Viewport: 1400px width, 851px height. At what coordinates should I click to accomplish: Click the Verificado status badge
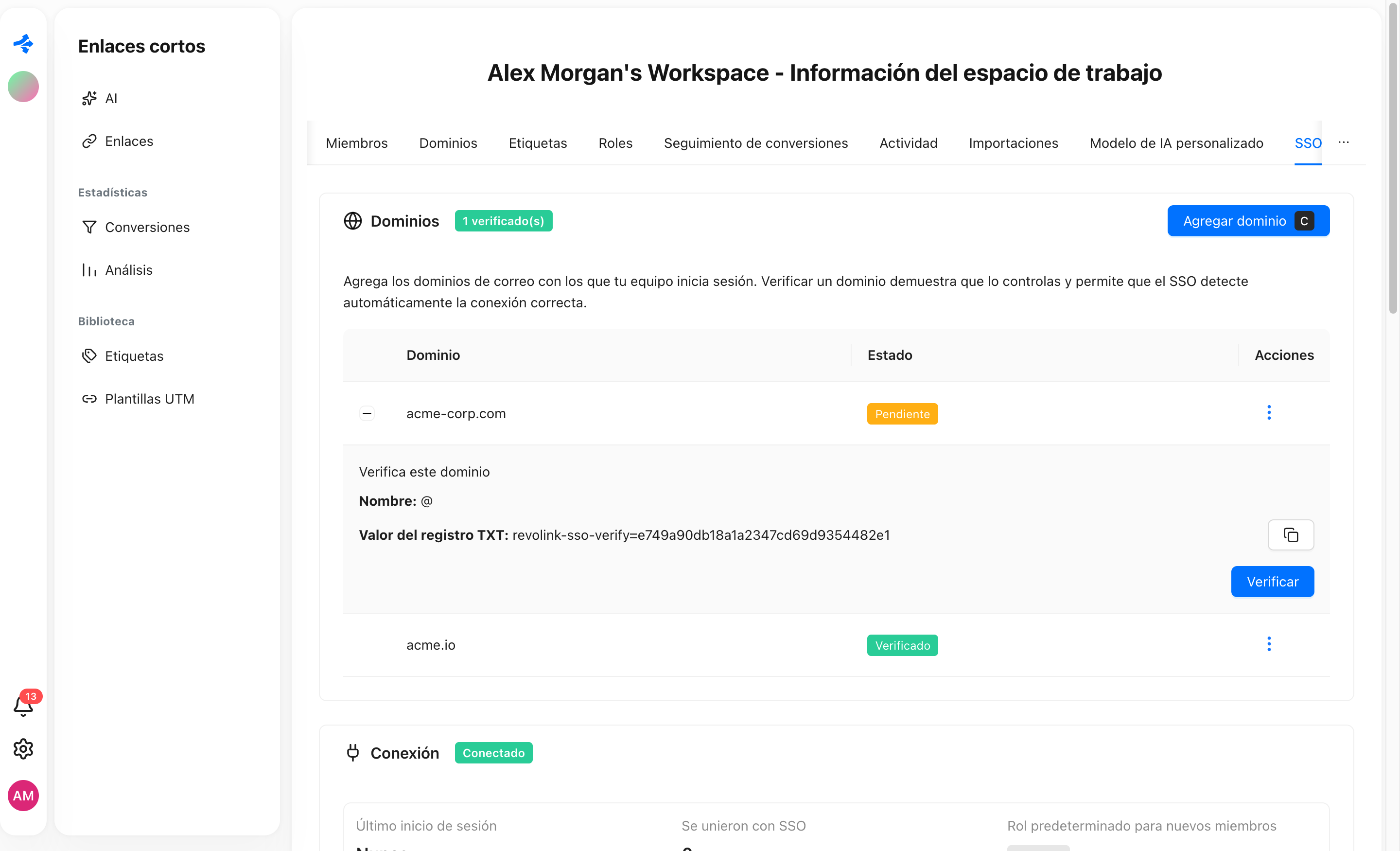(902, 645)
